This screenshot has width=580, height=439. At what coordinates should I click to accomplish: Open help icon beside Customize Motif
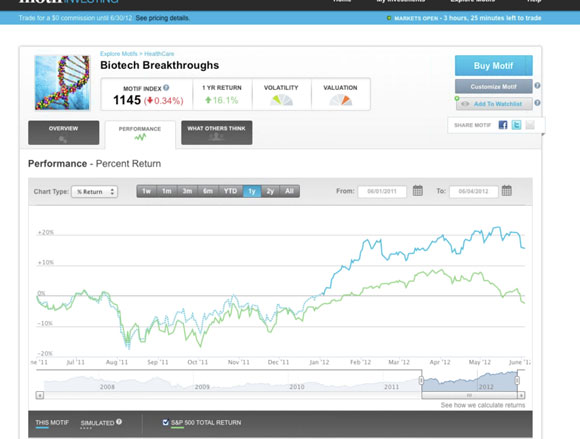(x=537, y=85)
